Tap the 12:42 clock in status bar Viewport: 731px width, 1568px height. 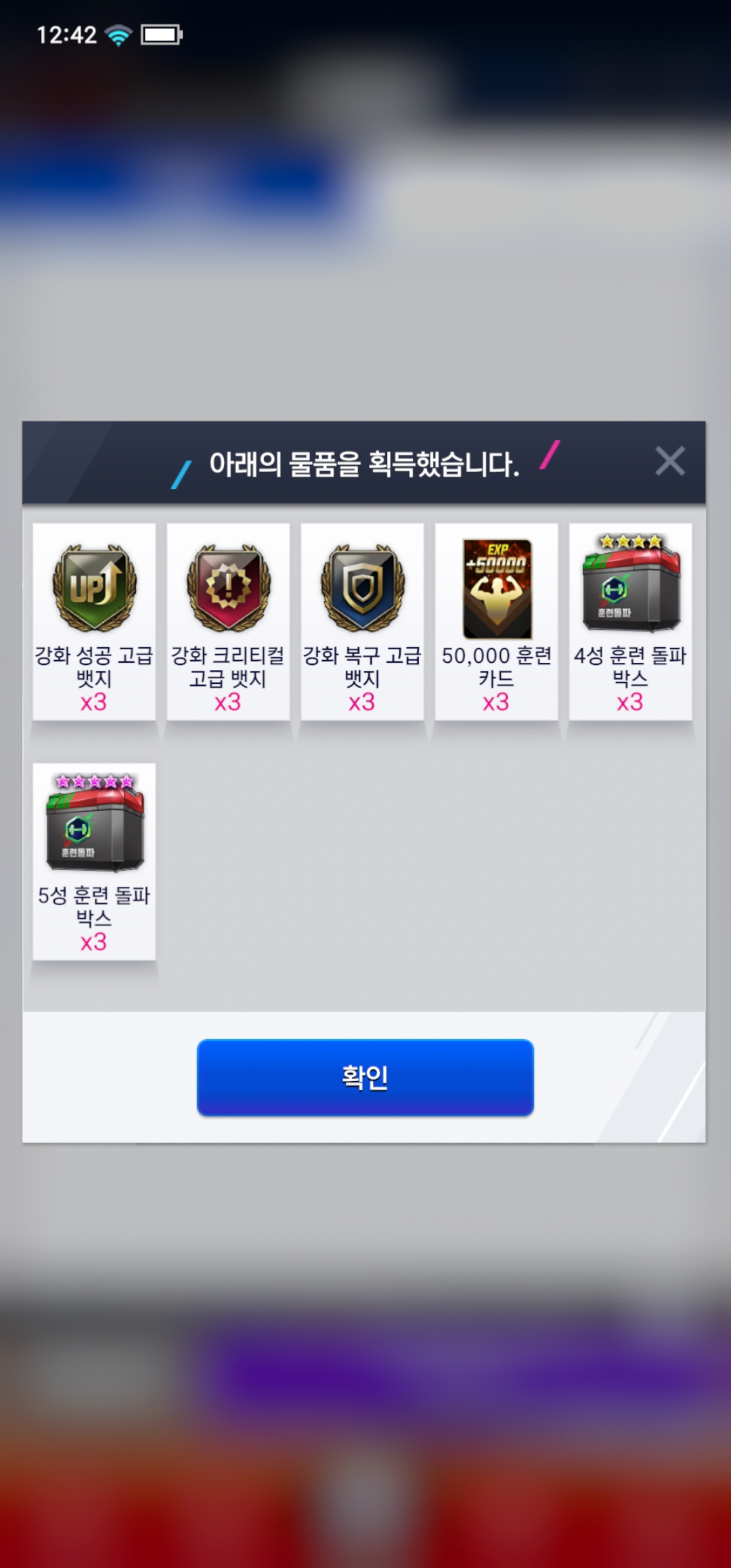click(x=66, y=35)
